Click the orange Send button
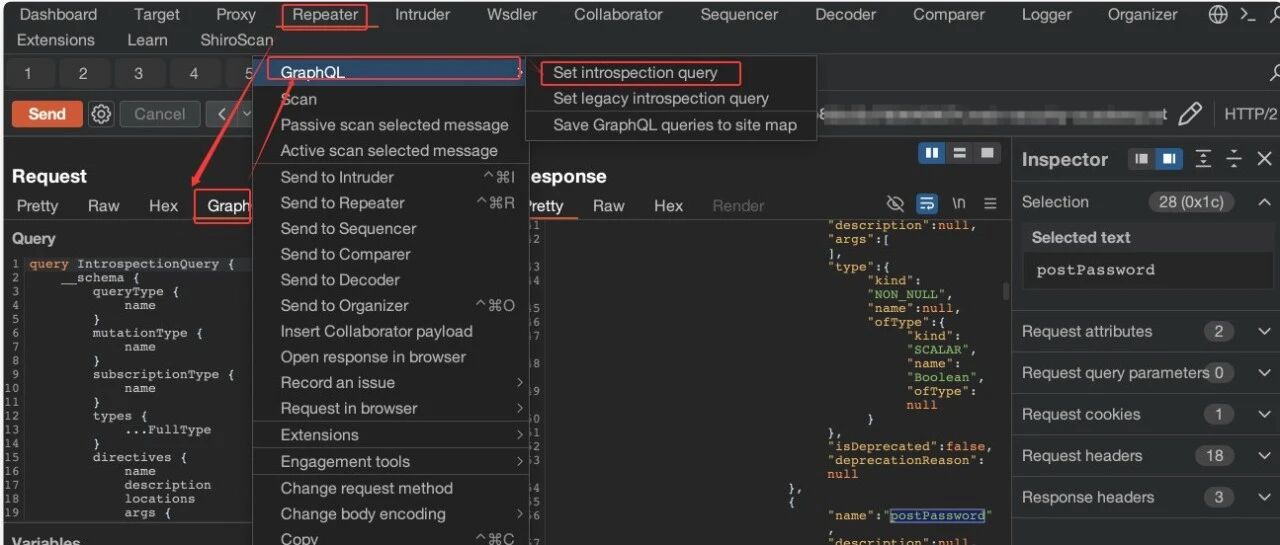This screenshot has width=1280, height=545. click(47, 114)
